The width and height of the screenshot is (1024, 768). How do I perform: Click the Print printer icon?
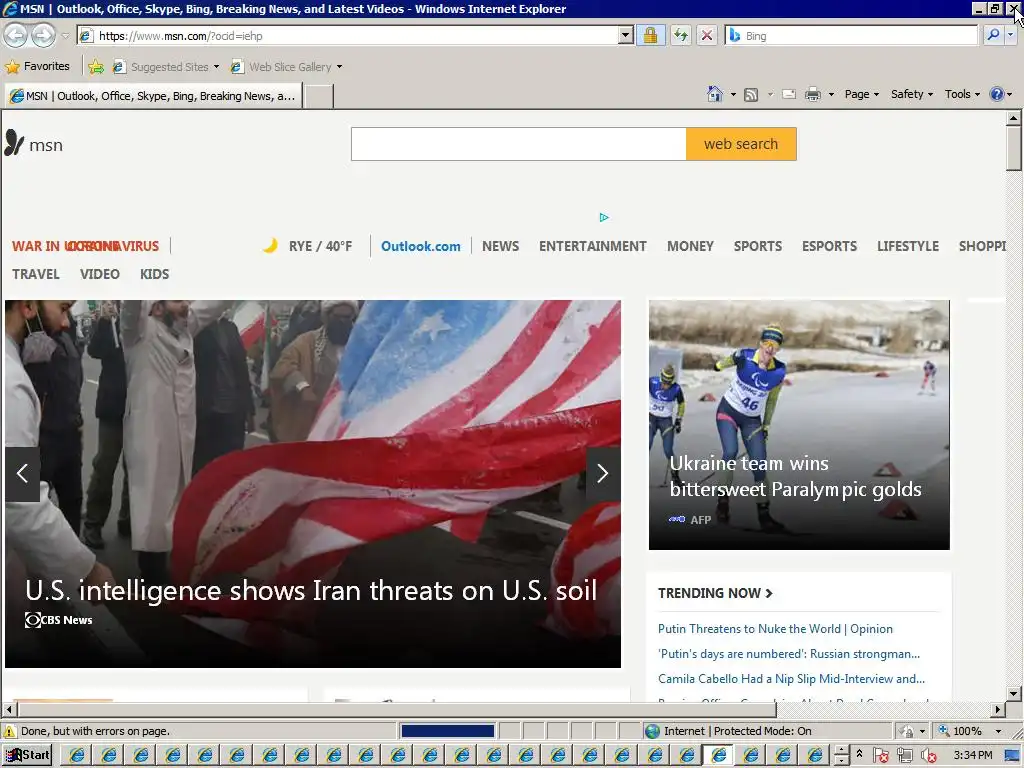[812, 95]
